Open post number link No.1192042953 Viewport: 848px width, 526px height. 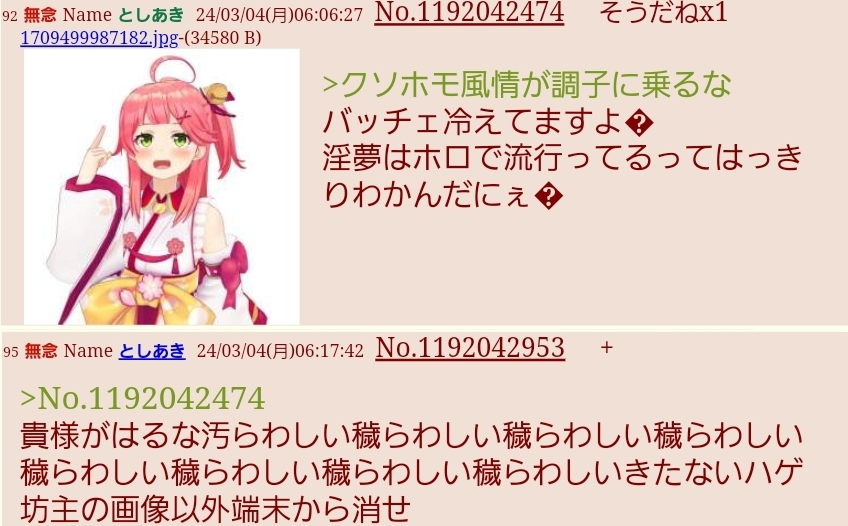pyautogui.click(x=470, y=348)
